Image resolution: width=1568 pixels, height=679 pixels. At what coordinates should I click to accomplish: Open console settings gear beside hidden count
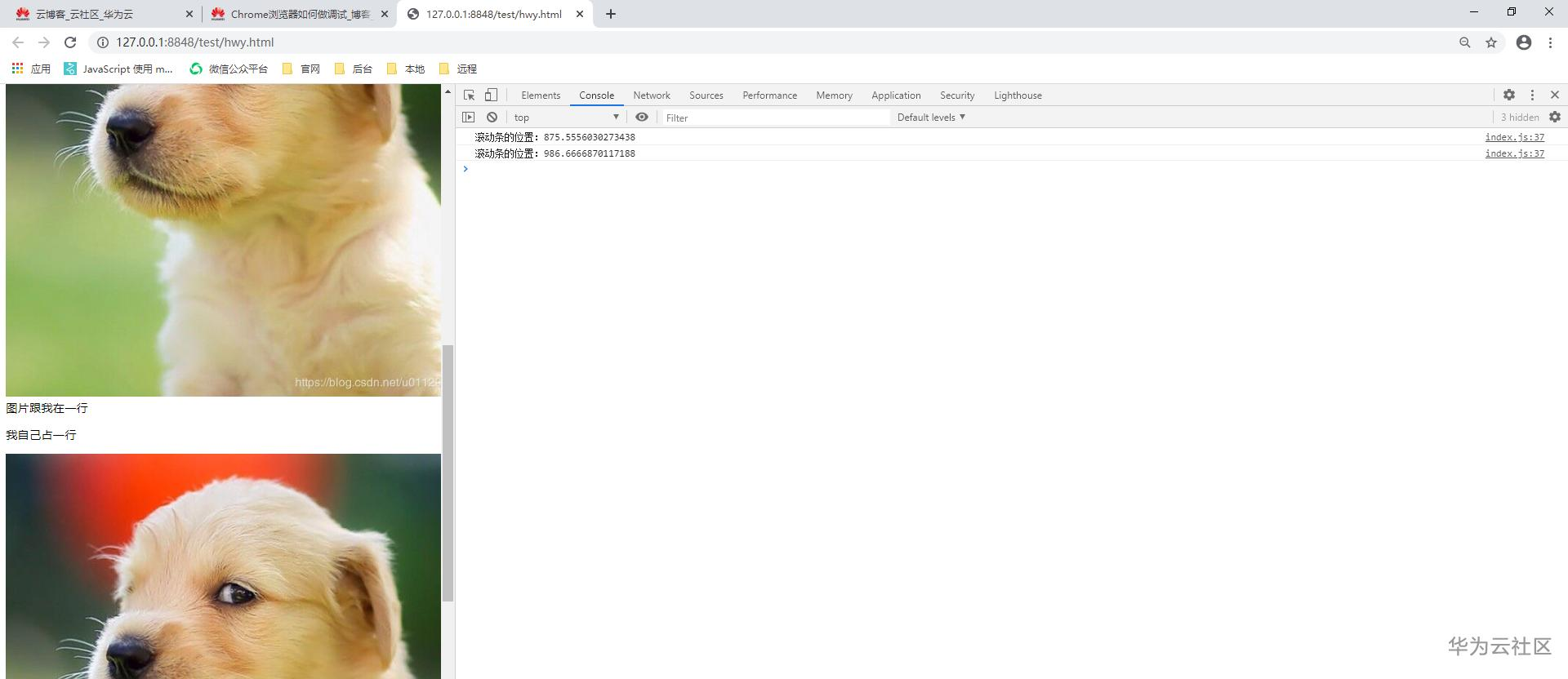(x=1555, y=118)
